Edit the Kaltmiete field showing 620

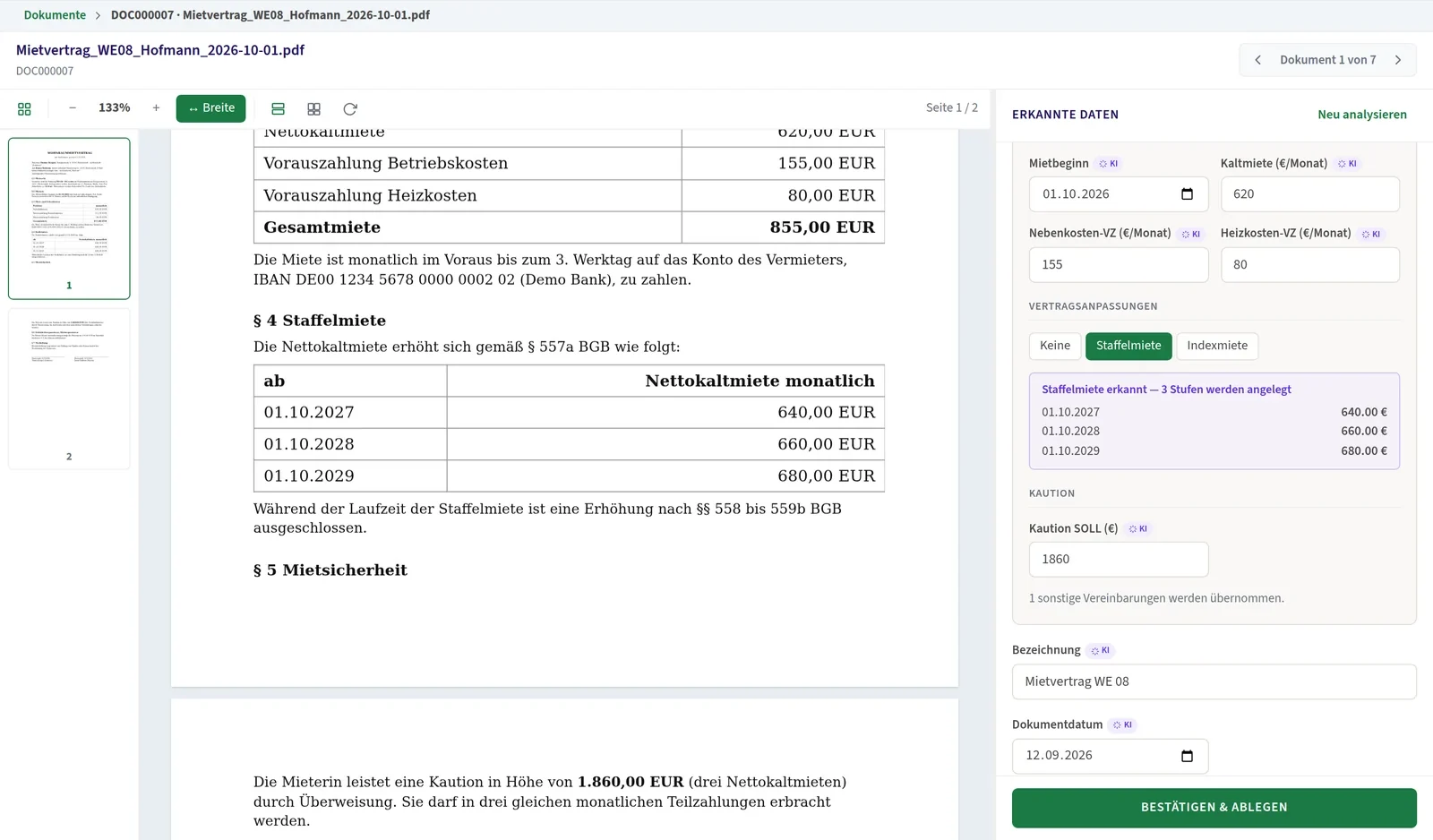[1309, 194]
